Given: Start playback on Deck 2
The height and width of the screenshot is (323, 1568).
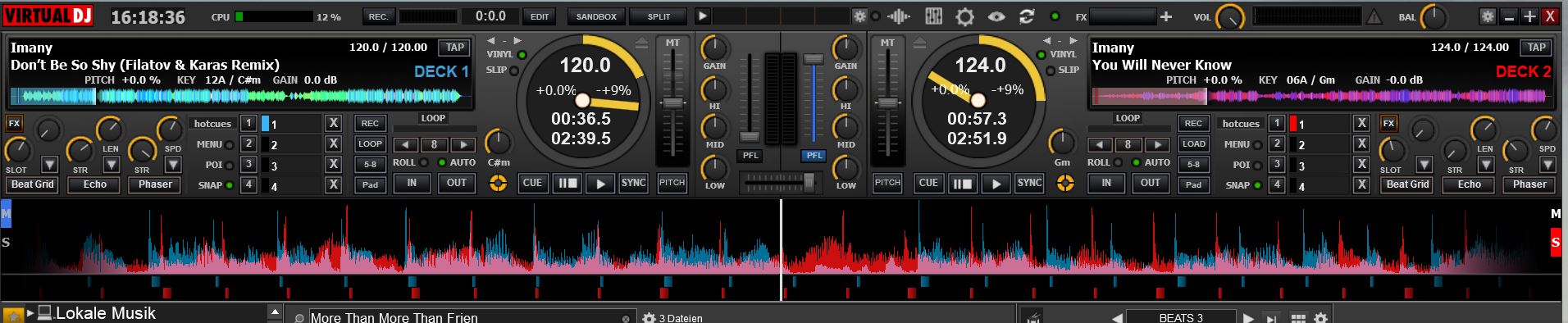Looking at the screenshot, I should [996, 184].
